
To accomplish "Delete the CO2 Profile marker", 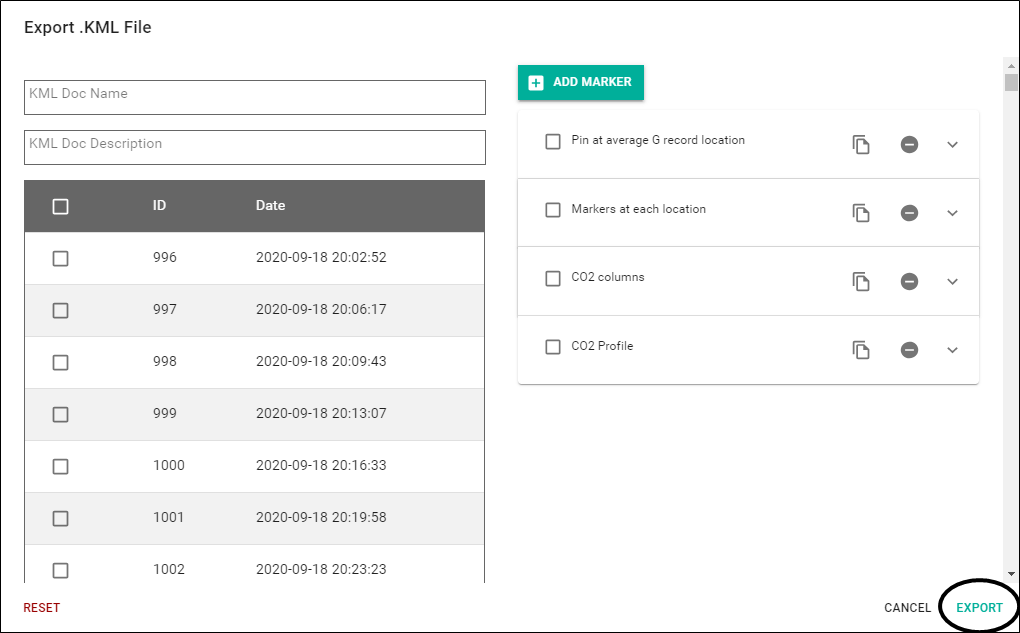I will (909, 349).
